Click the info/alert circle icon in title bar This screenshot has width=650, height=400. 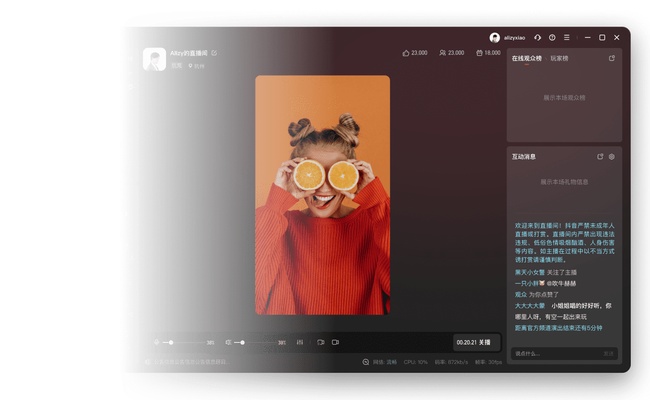[x=552, y=37]
